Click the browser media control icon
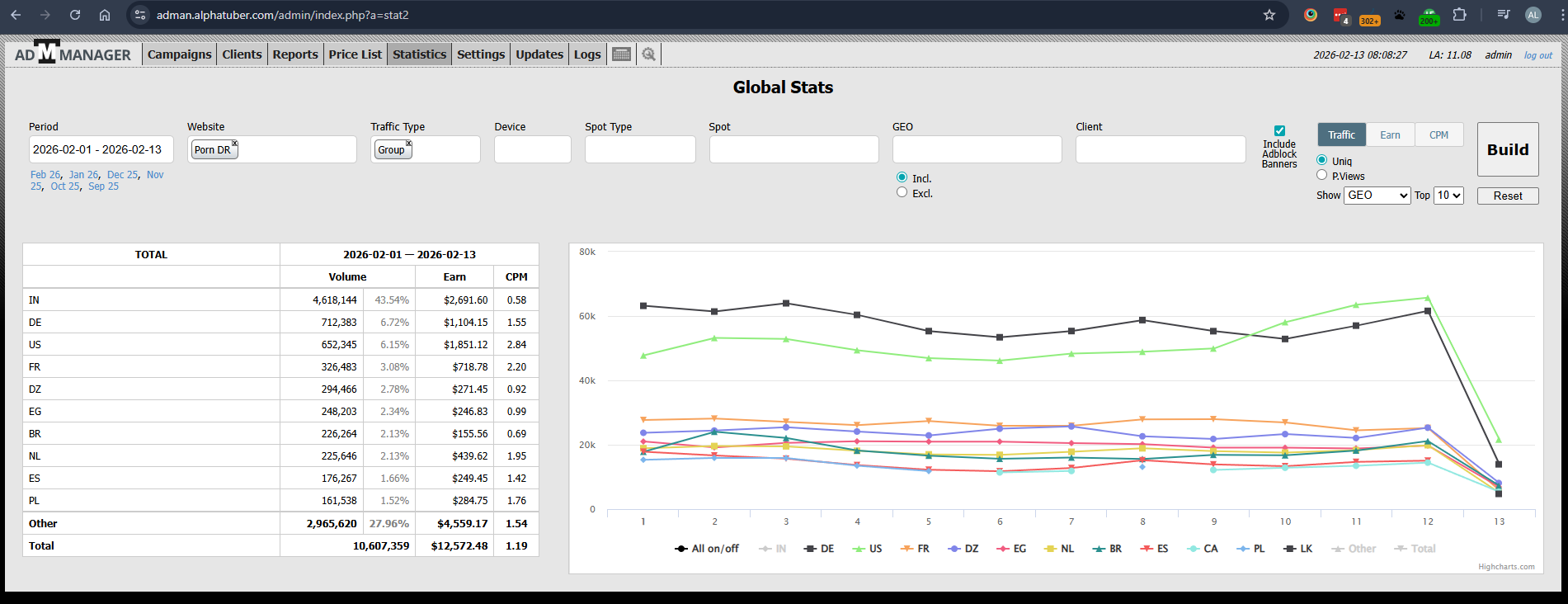This screenshot has height=604, width=1568. pyautogui.click(x=1503, y=15)
